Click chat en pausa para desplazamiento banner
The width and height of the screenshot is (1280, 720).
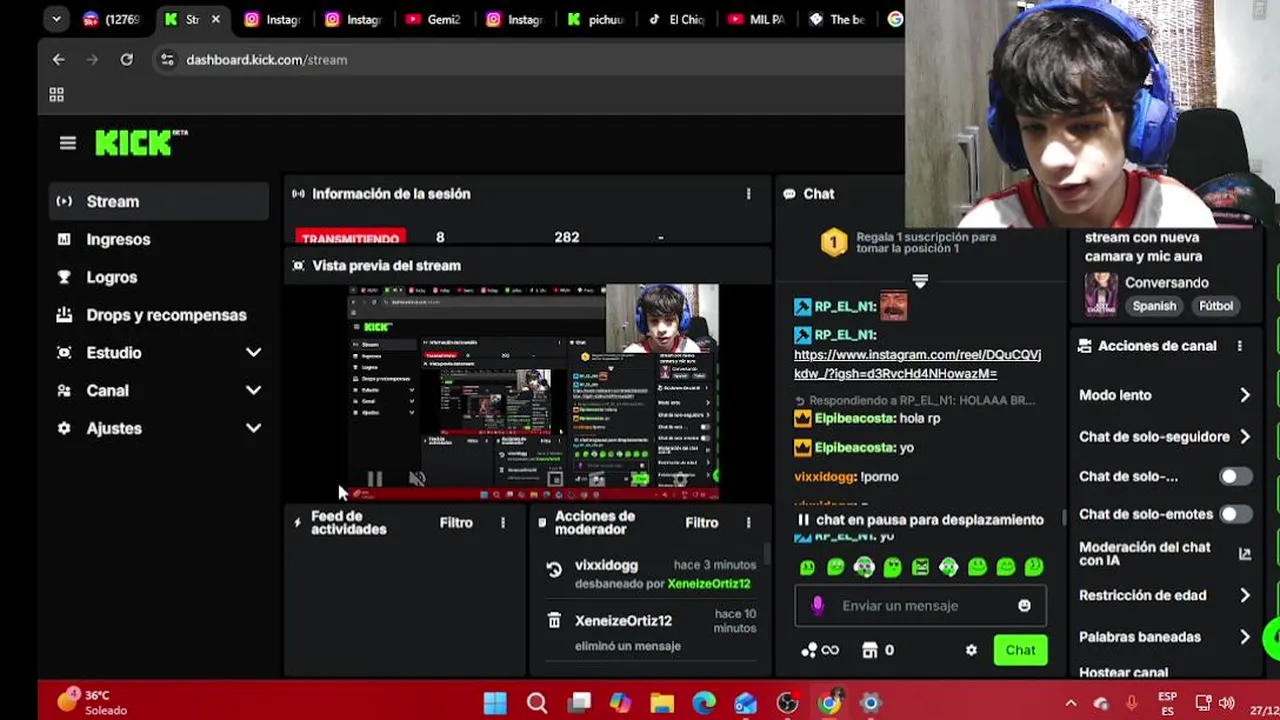point(920,520)
